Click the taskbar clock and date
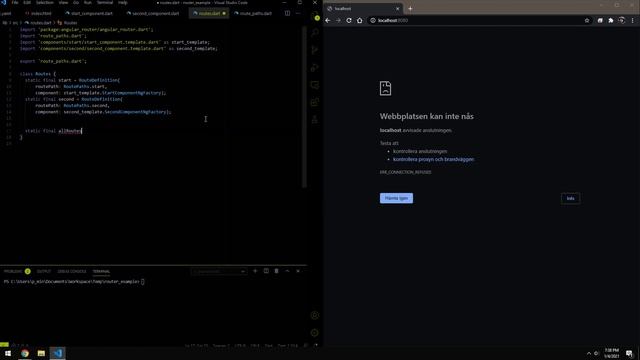 coord(611,353)
